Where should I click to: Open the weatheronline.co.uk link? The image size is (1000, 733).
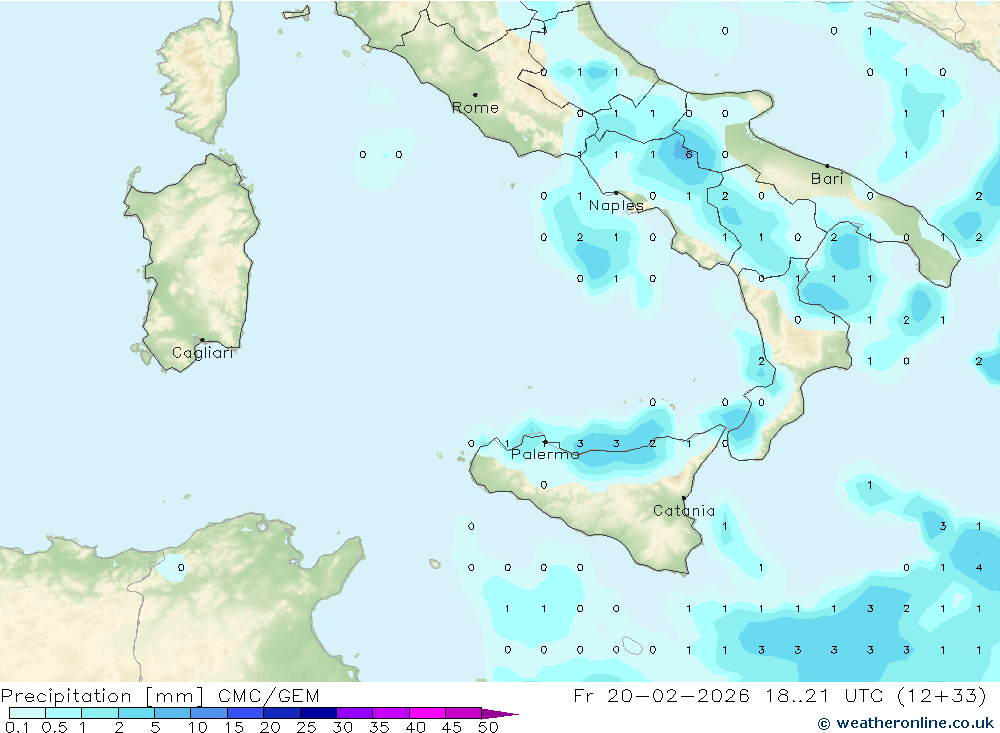point(906,723)
